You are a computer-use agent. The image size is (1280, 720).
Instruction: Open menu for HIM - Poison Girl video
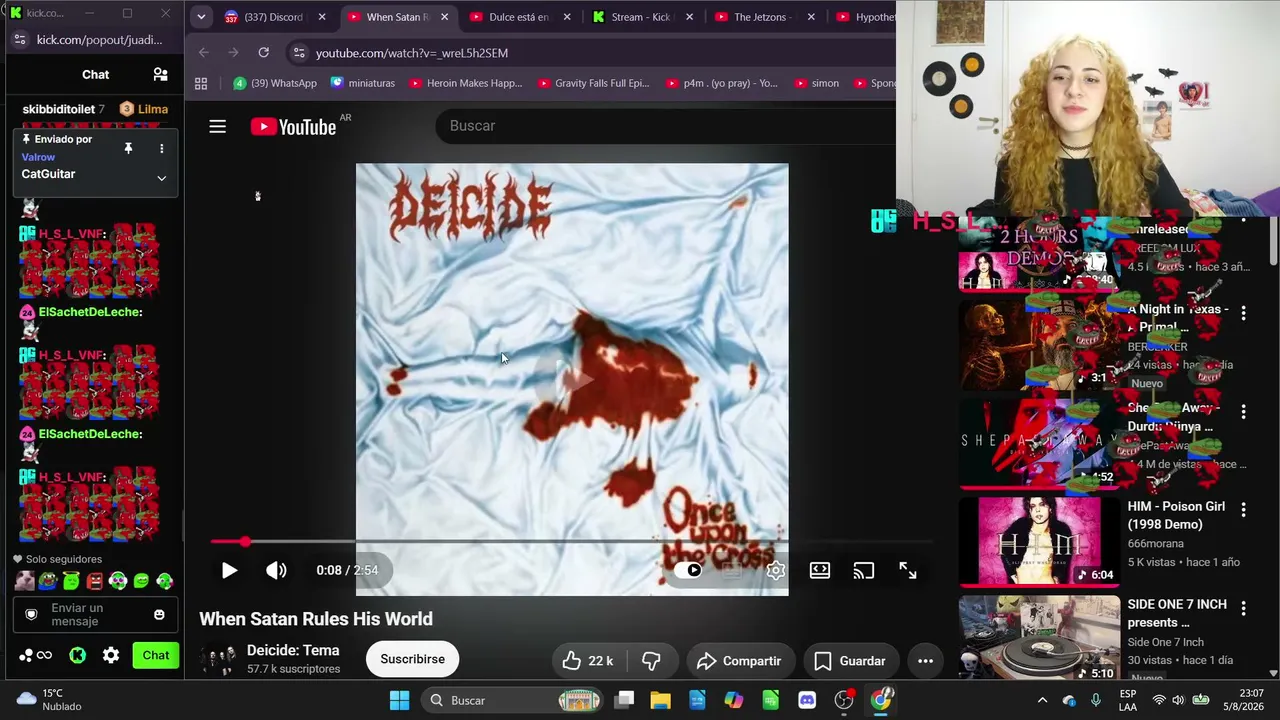tap(1243, 510)
